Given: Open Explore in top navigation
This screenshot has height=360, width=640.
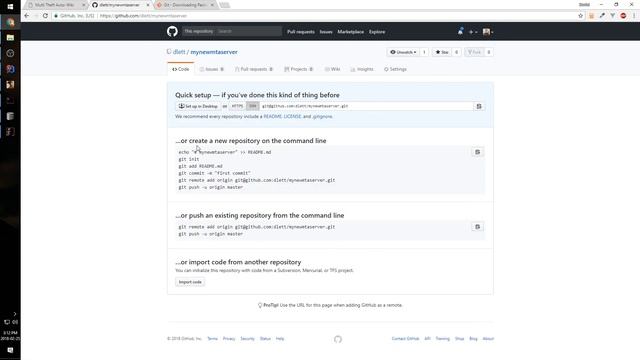Looking at the screenshot, I should point(377,32).
